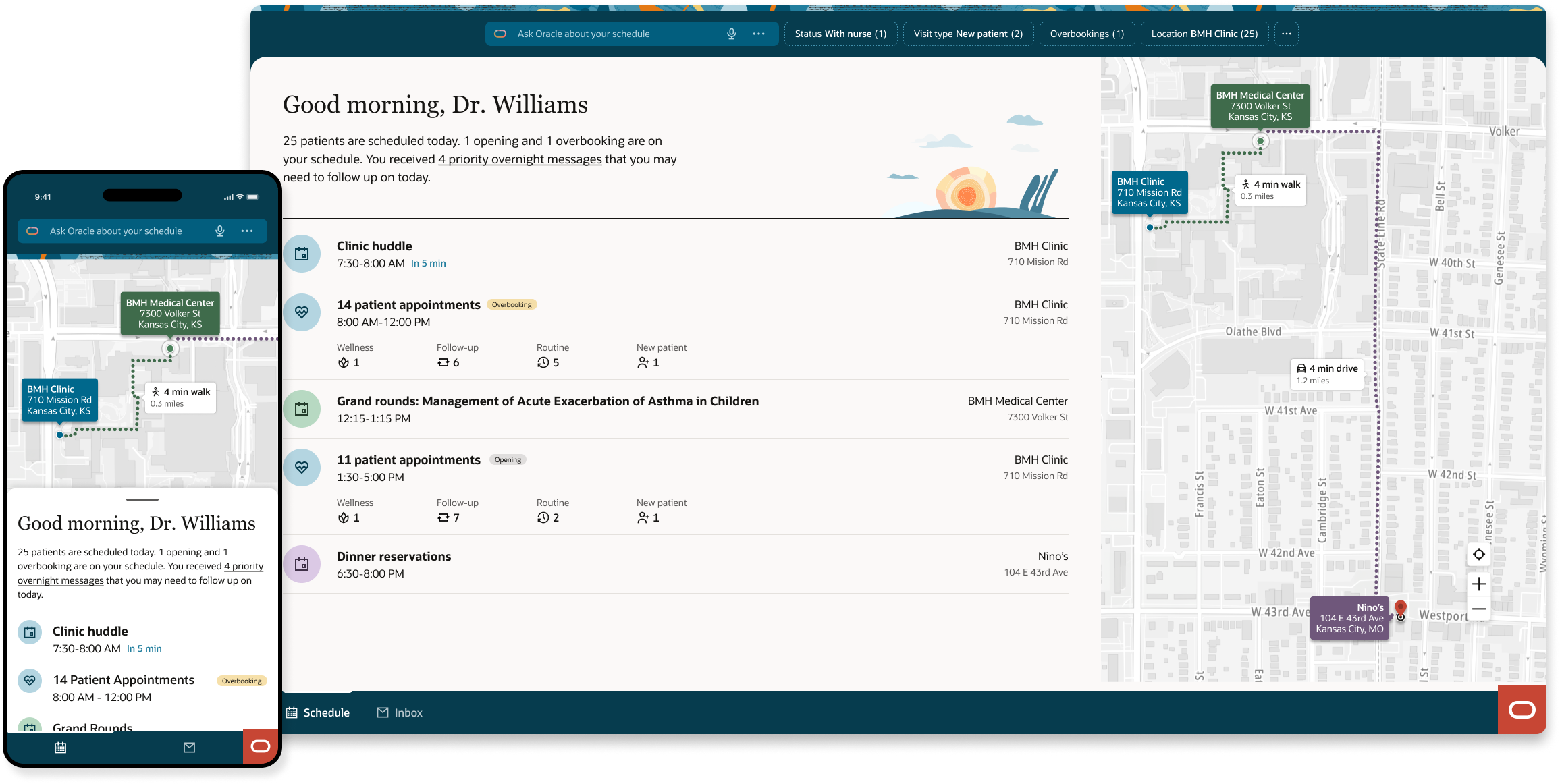Click Routine clock icon under 11 patient appointments
1560x784 pixels.
[543, 517]
